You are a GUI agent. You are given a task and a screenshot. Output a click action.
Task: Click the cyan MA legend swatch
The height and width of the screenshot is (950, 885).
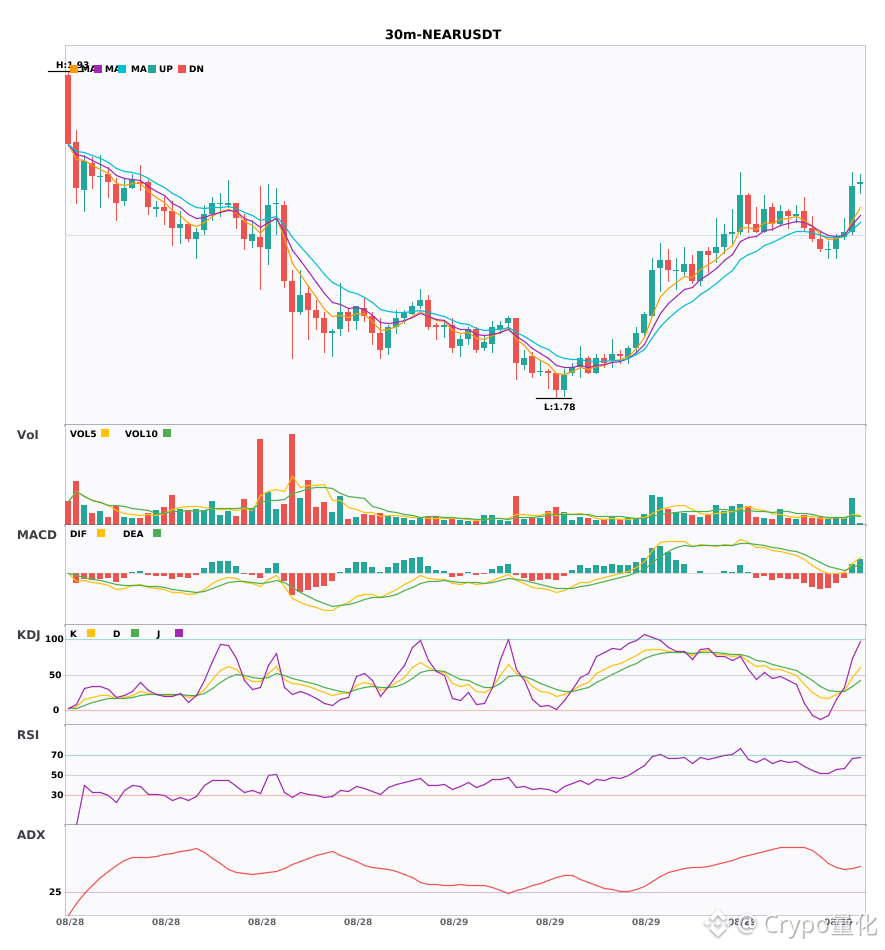(x=122, y=69)
